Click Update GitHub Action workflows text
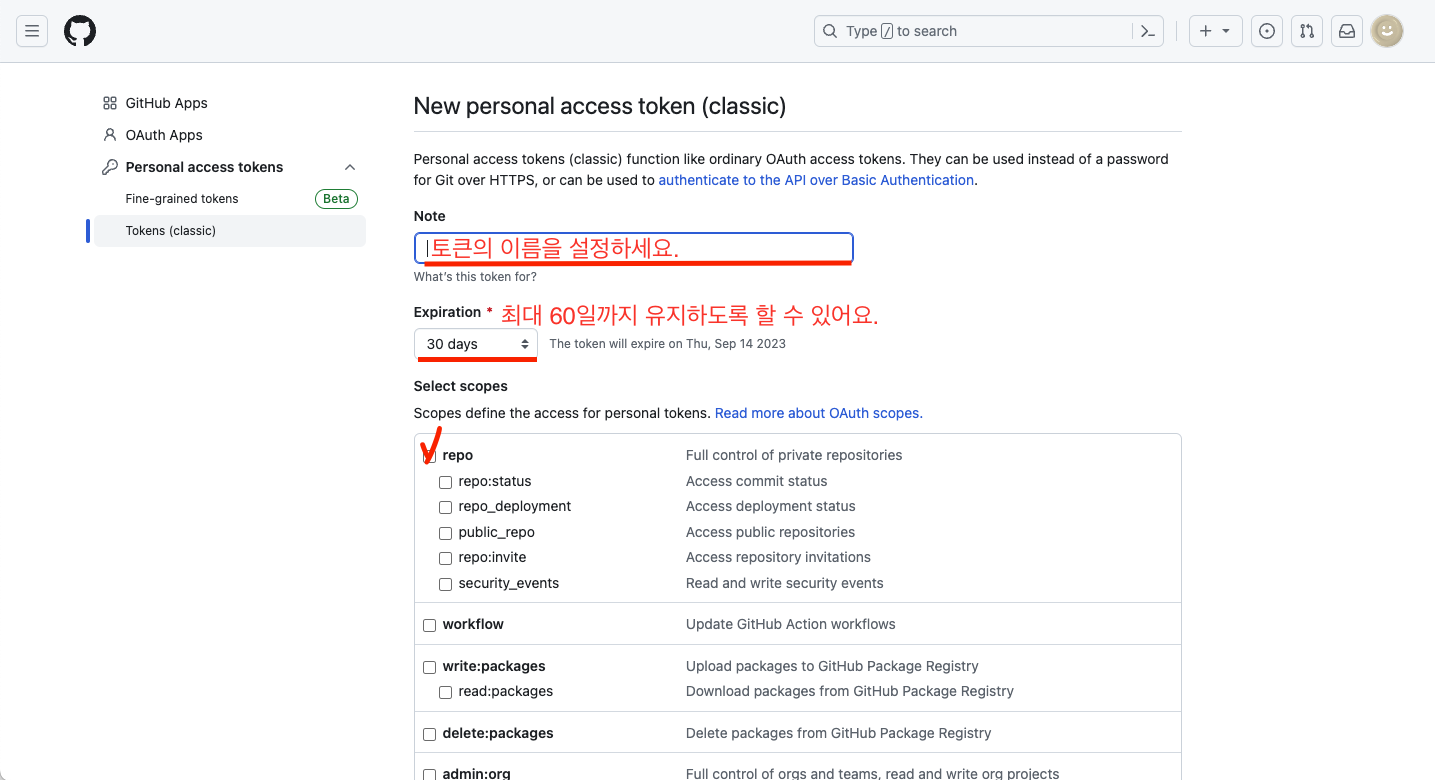This screenshot has width=1435, height=780. pos(791,624)
